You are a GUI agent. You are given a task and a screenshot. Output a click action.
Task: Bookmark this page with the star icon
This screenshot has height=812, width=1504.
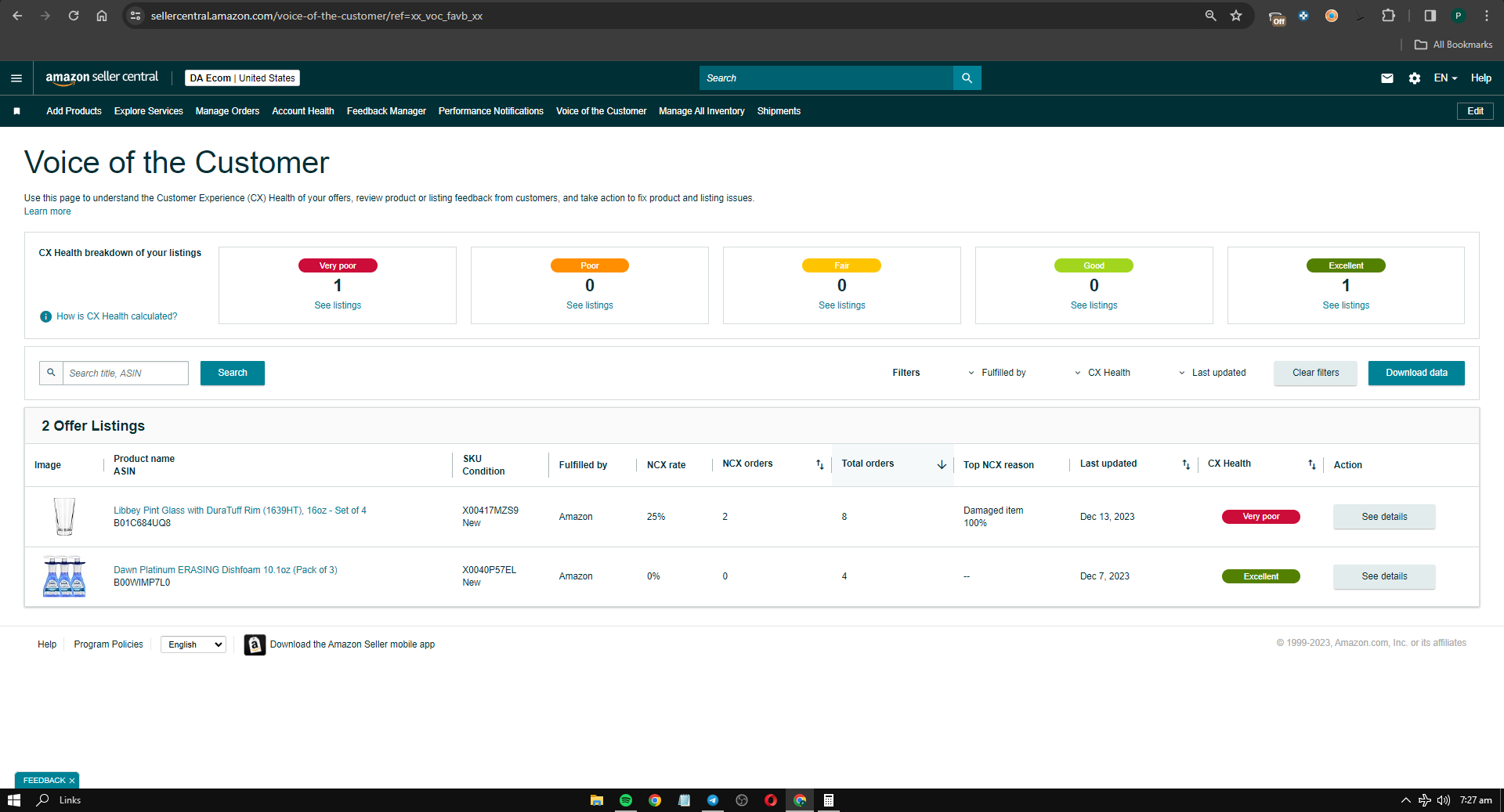click(1236, 16)
